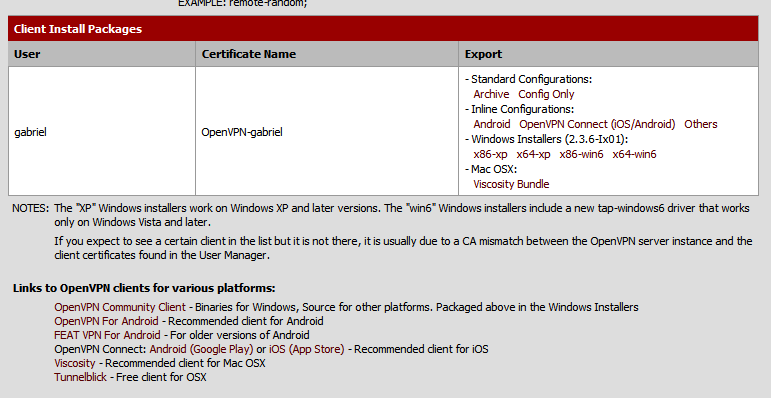Open the FEAT VPN For Android link
771x398 pixels.
(x=107, y=335)
